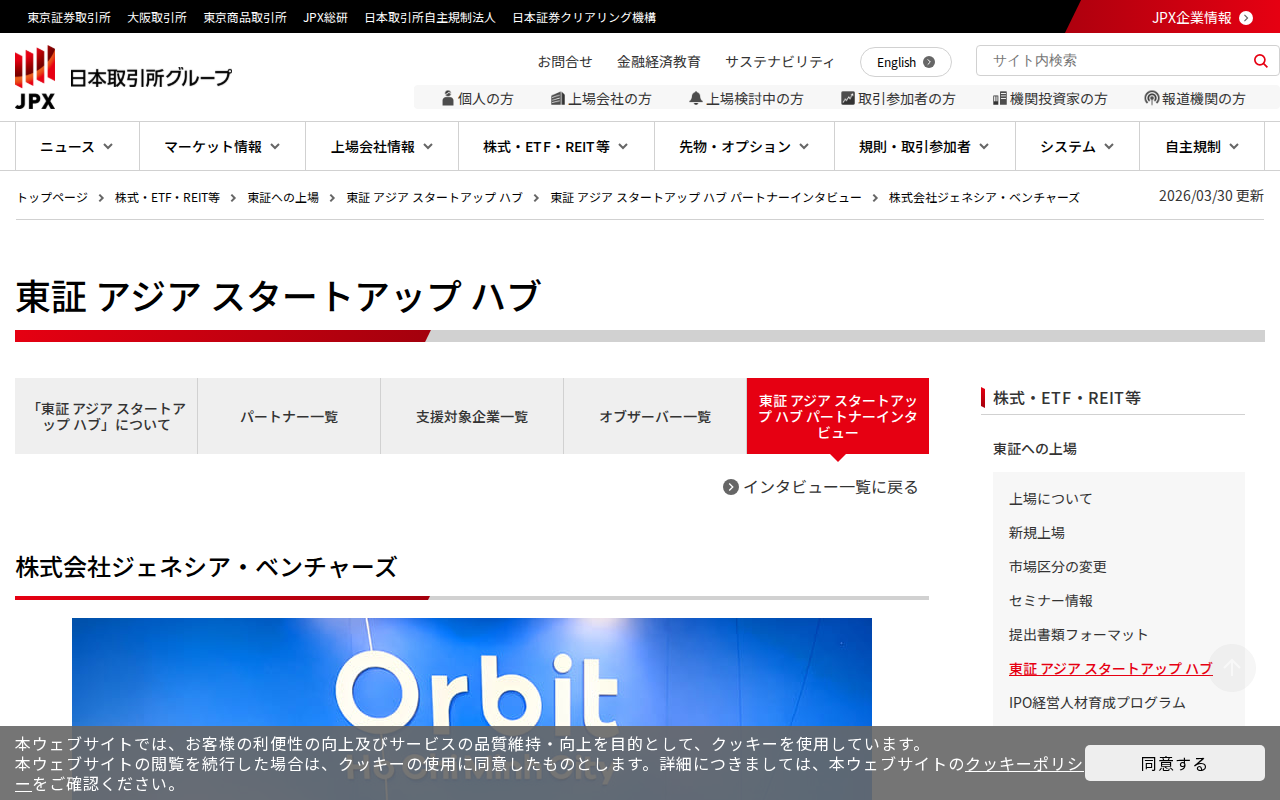Open the 先物・オプション dropdown

click(x=744, y=146)
